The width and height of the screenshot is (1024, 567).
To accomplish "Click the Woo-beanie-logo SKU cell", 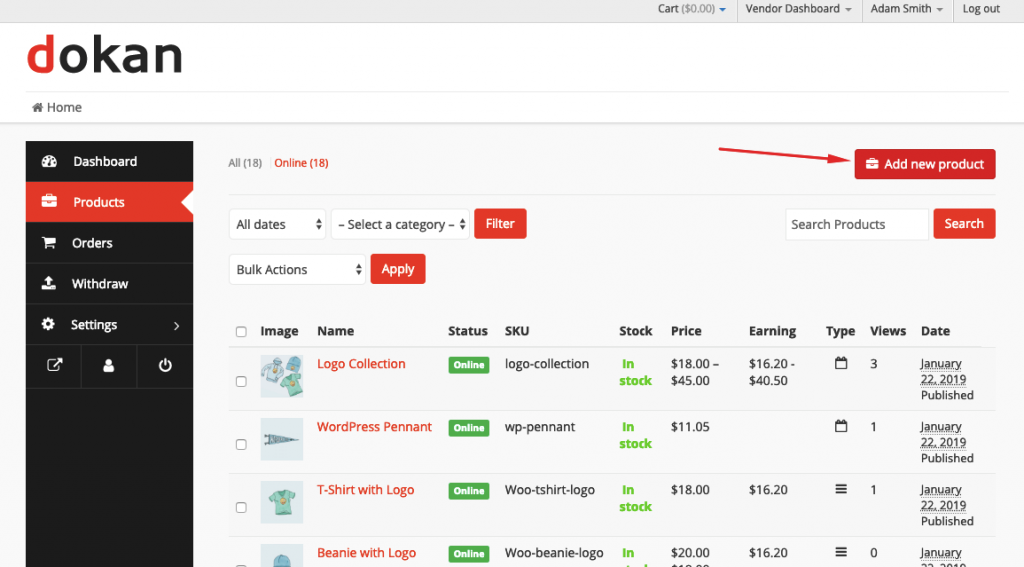I will click(x=554, y=553).
